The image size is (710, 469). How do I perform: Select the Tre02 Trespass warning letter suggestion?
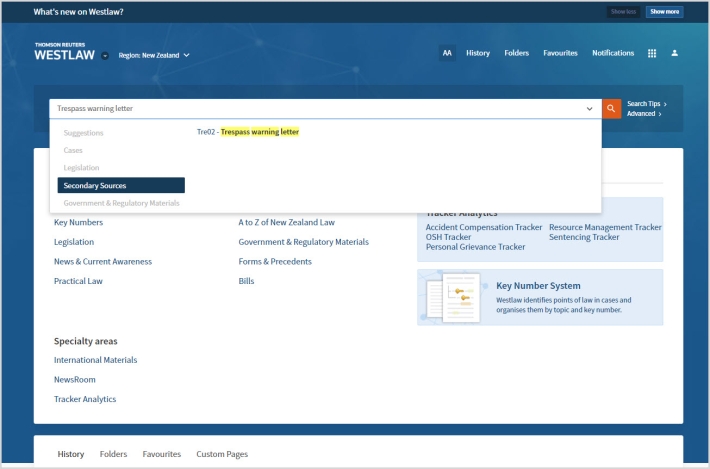248,132
